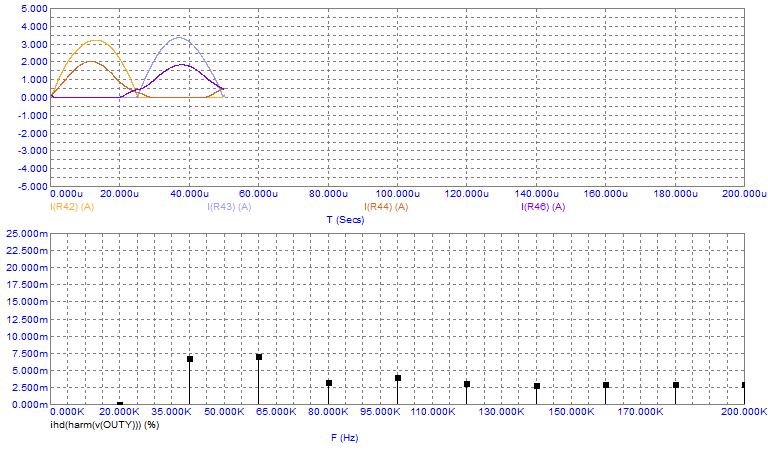768x453 pixels.
Task: Click the peak of the orange I(R42) curve
Action: pos(96,41)
